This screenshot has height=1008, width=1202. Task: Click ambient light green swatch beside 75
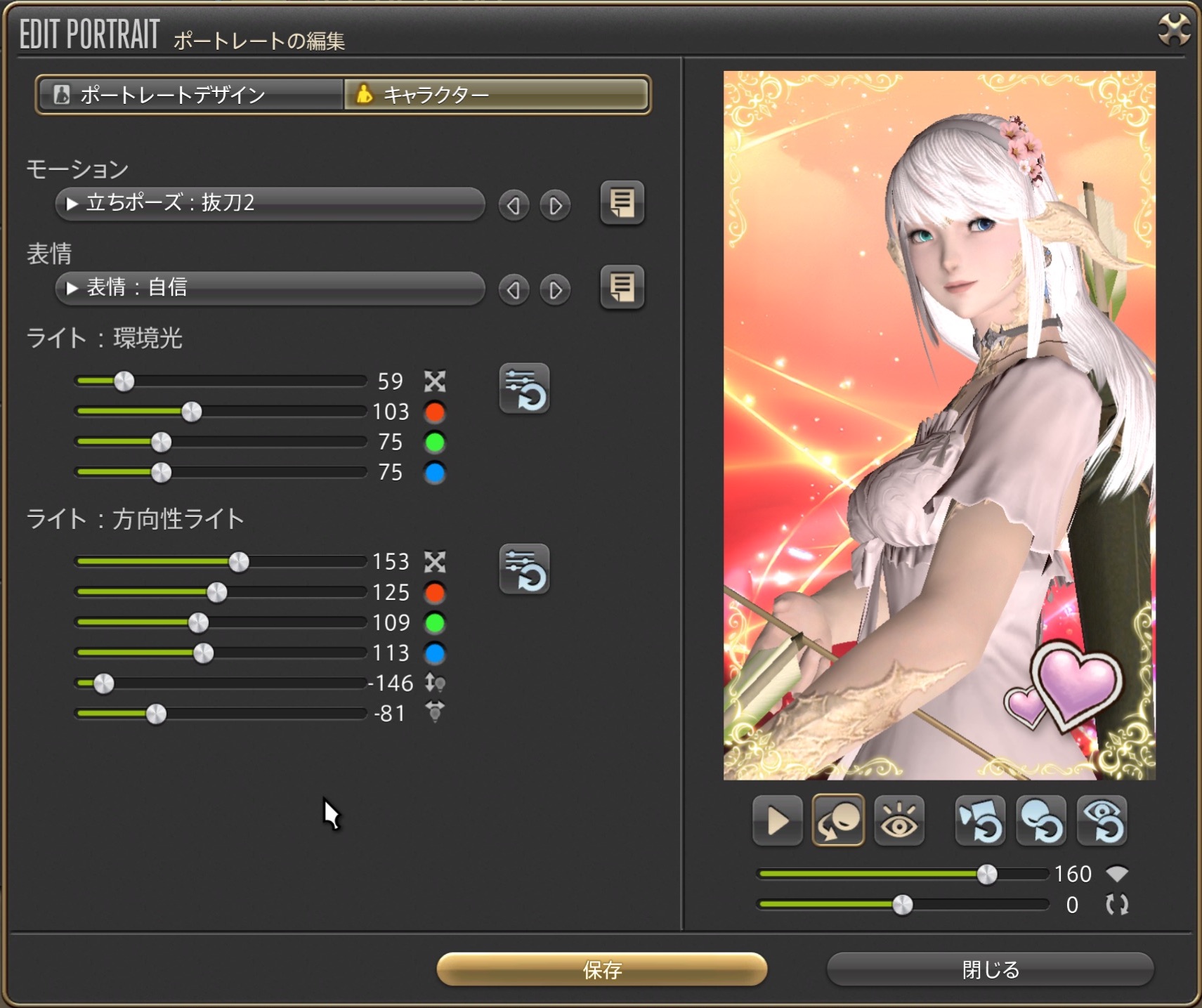(x=435, y=443)
